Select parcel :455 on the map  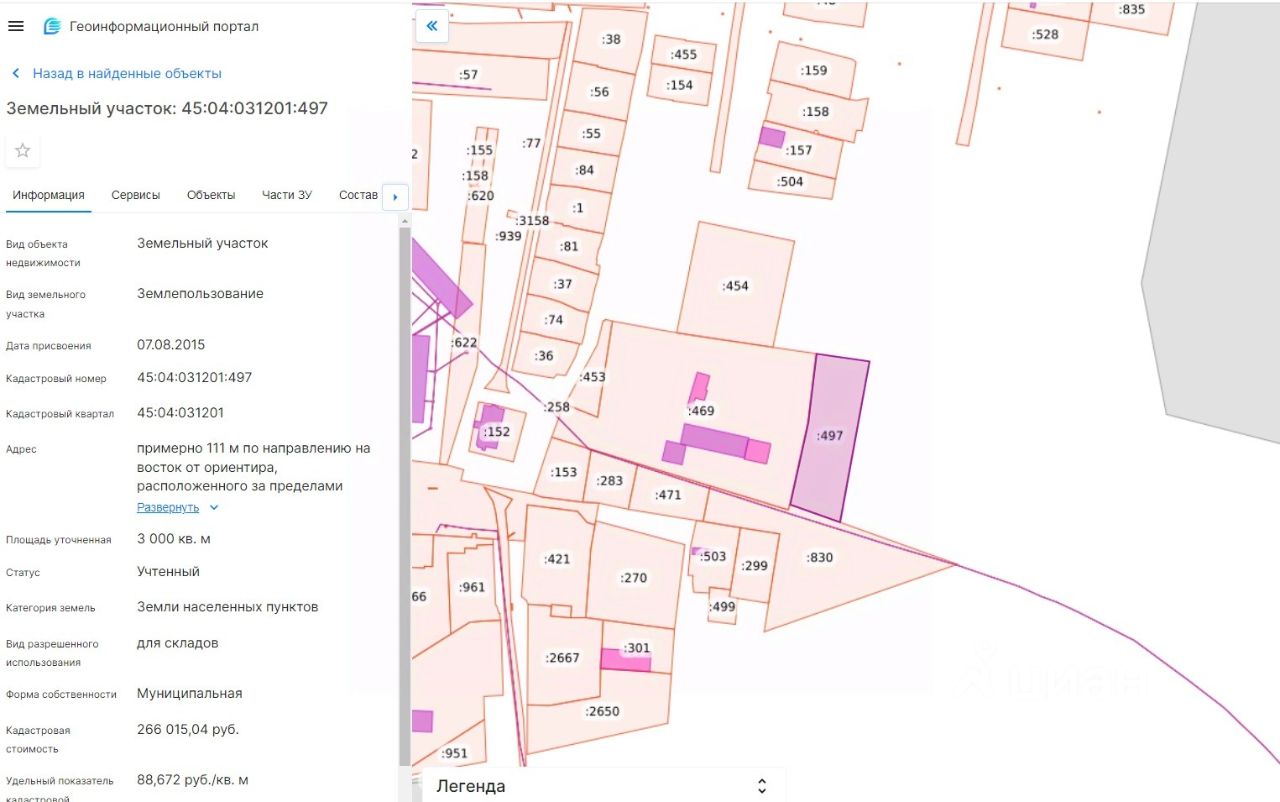(683, 55)
